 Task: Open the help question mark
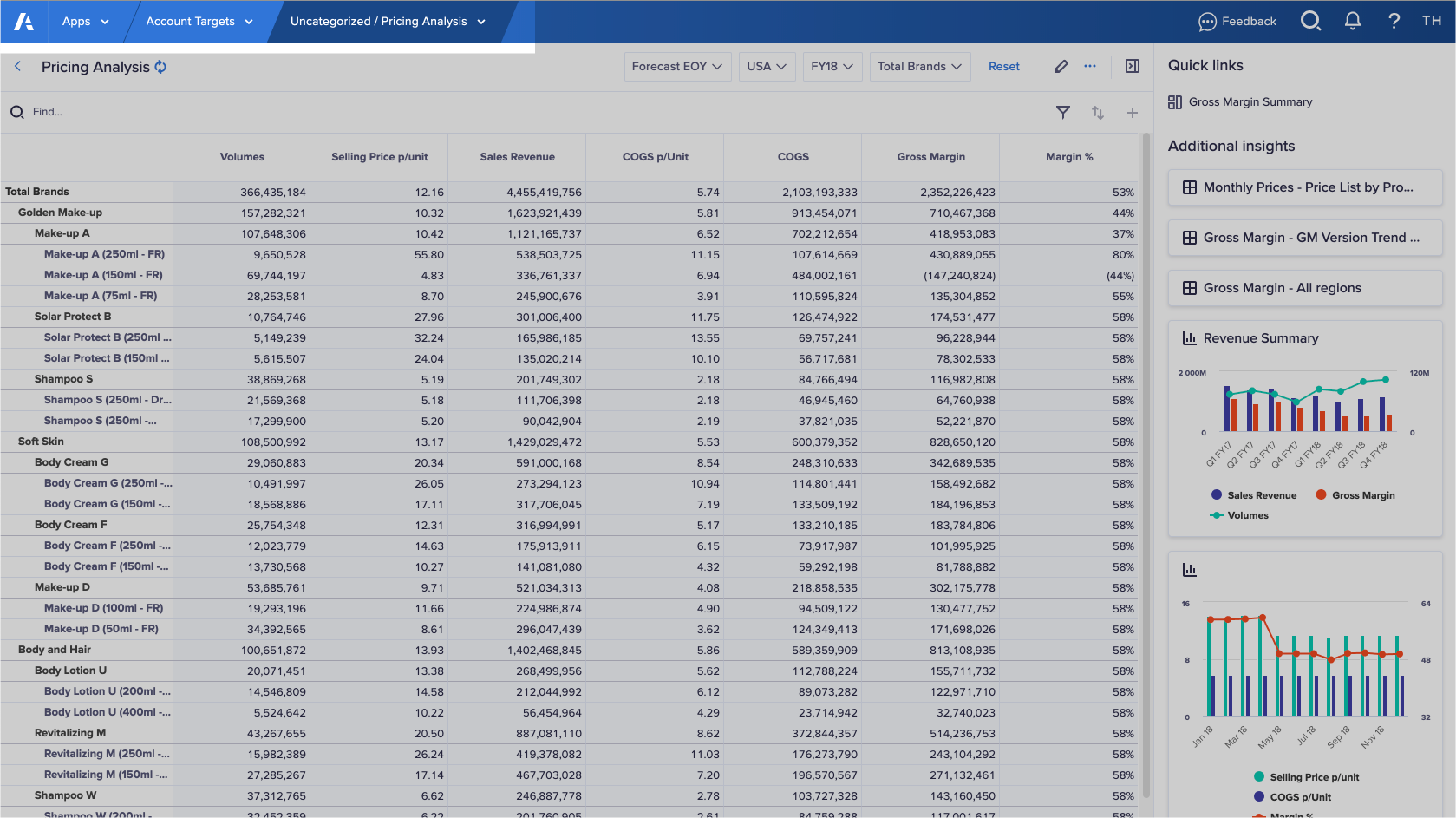[x=1394, y=21]
